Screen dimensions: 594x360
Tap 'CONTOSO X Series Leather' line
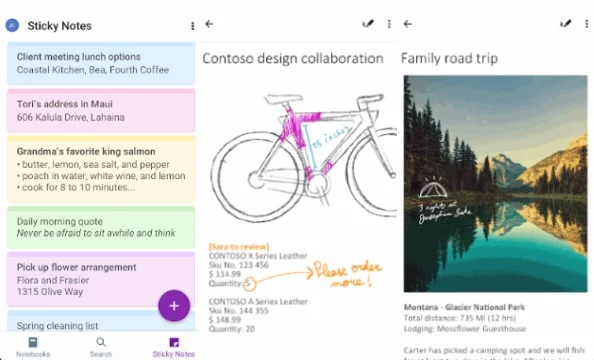[258, 256]
